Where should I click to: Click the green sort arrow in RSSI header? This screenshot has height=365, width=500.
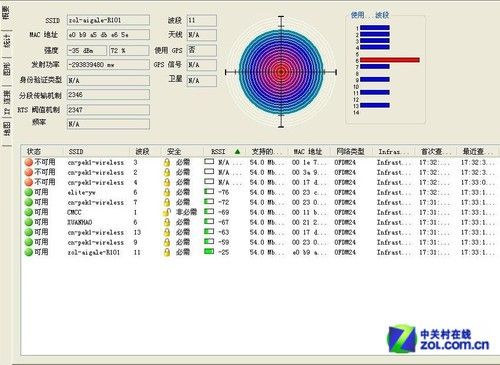(x=237, y=152)
